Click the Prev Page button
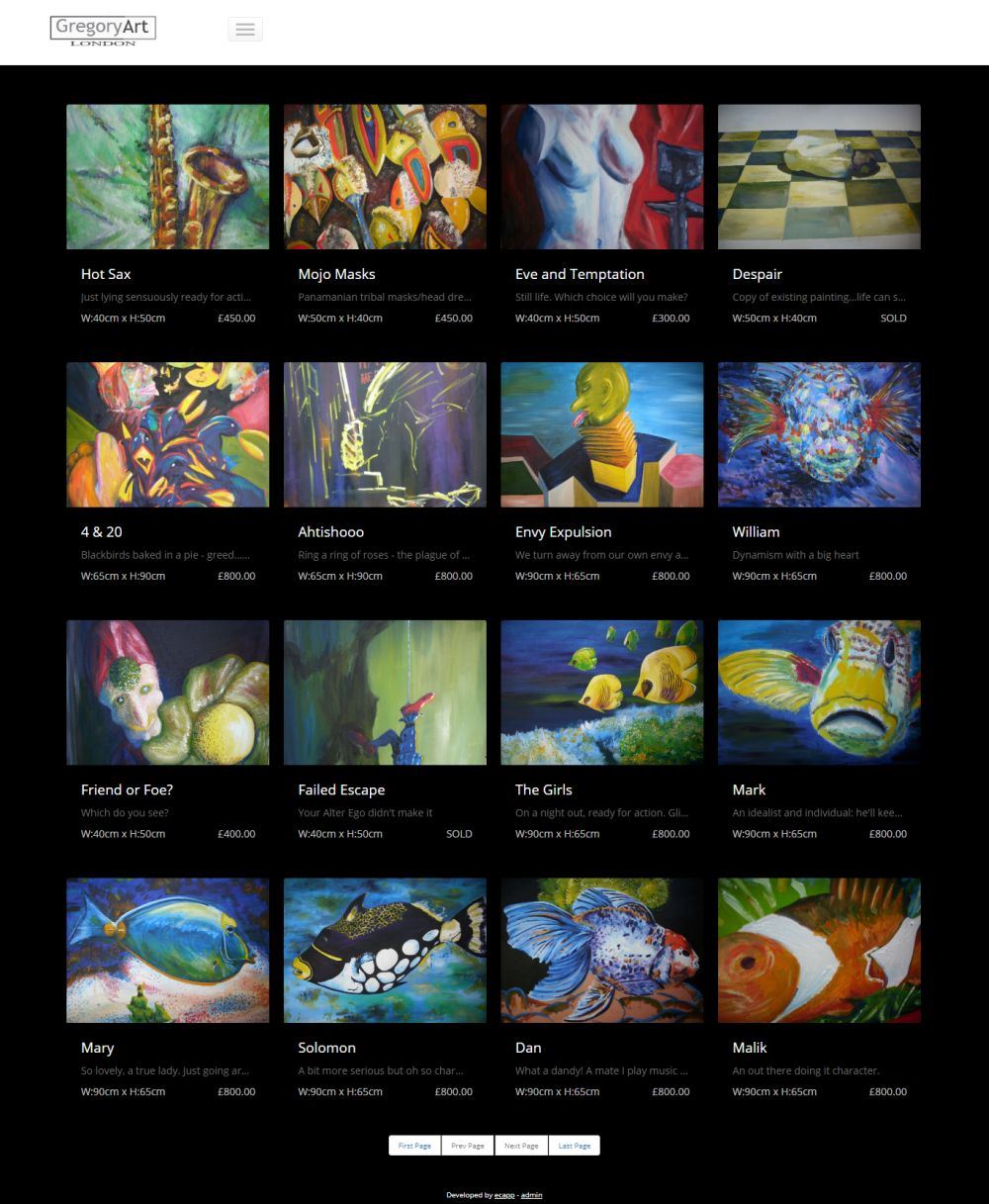This screenshot has height=1204, width=989. [468, 1146]
